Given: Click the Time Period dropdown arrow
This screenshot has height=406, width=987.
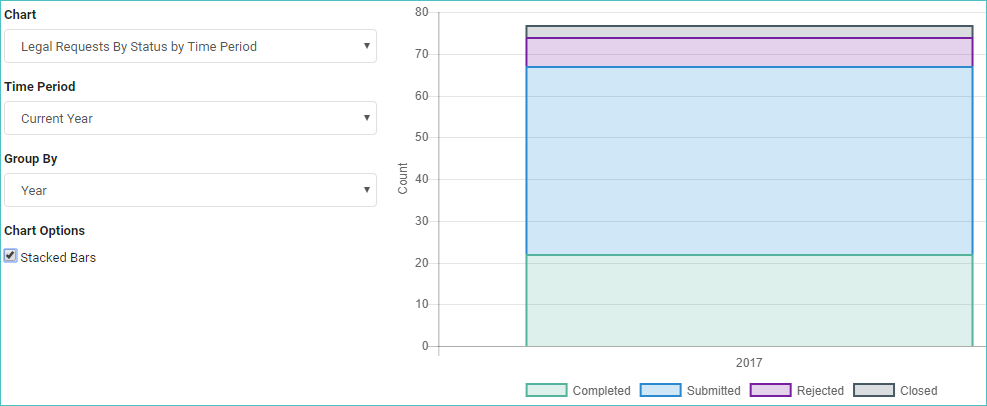Looking at the screenshot, I should (x=366, y=118).
